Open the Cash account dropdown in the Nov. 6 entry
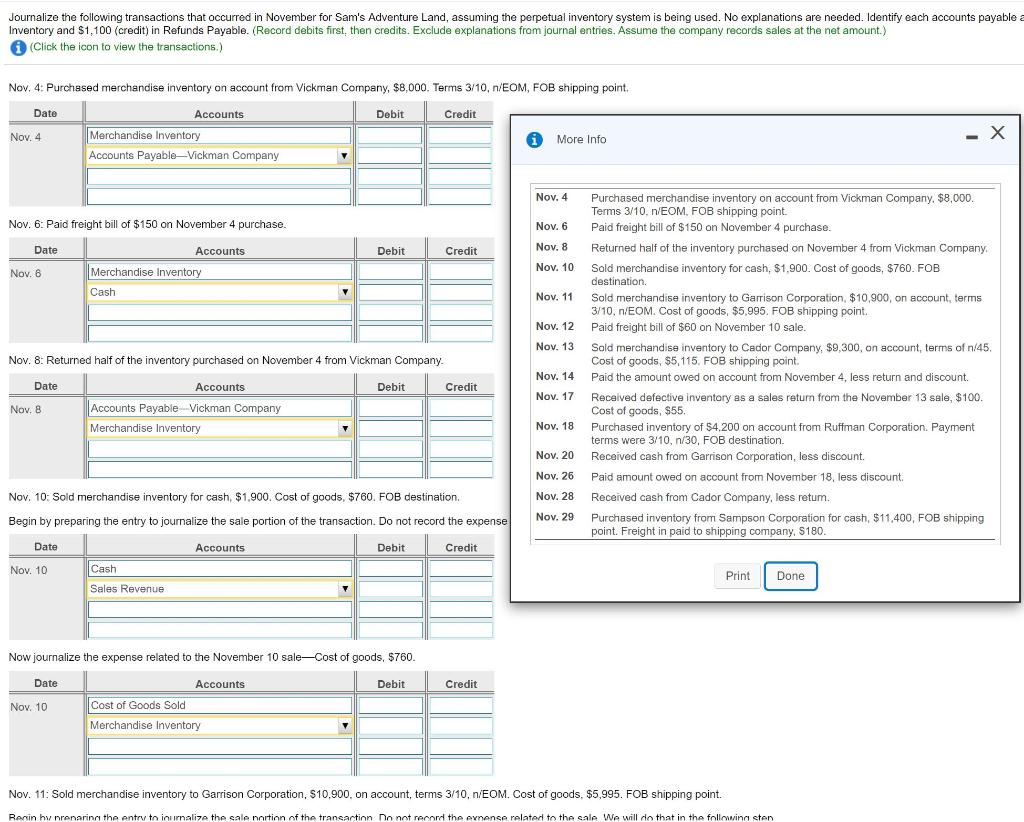 coord(344,293)
